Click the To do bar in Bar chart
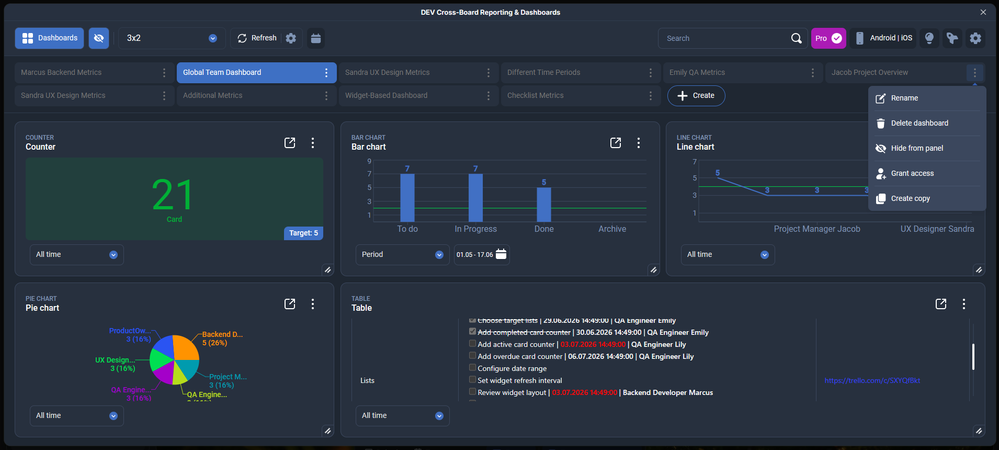 (x=407, y=198)
